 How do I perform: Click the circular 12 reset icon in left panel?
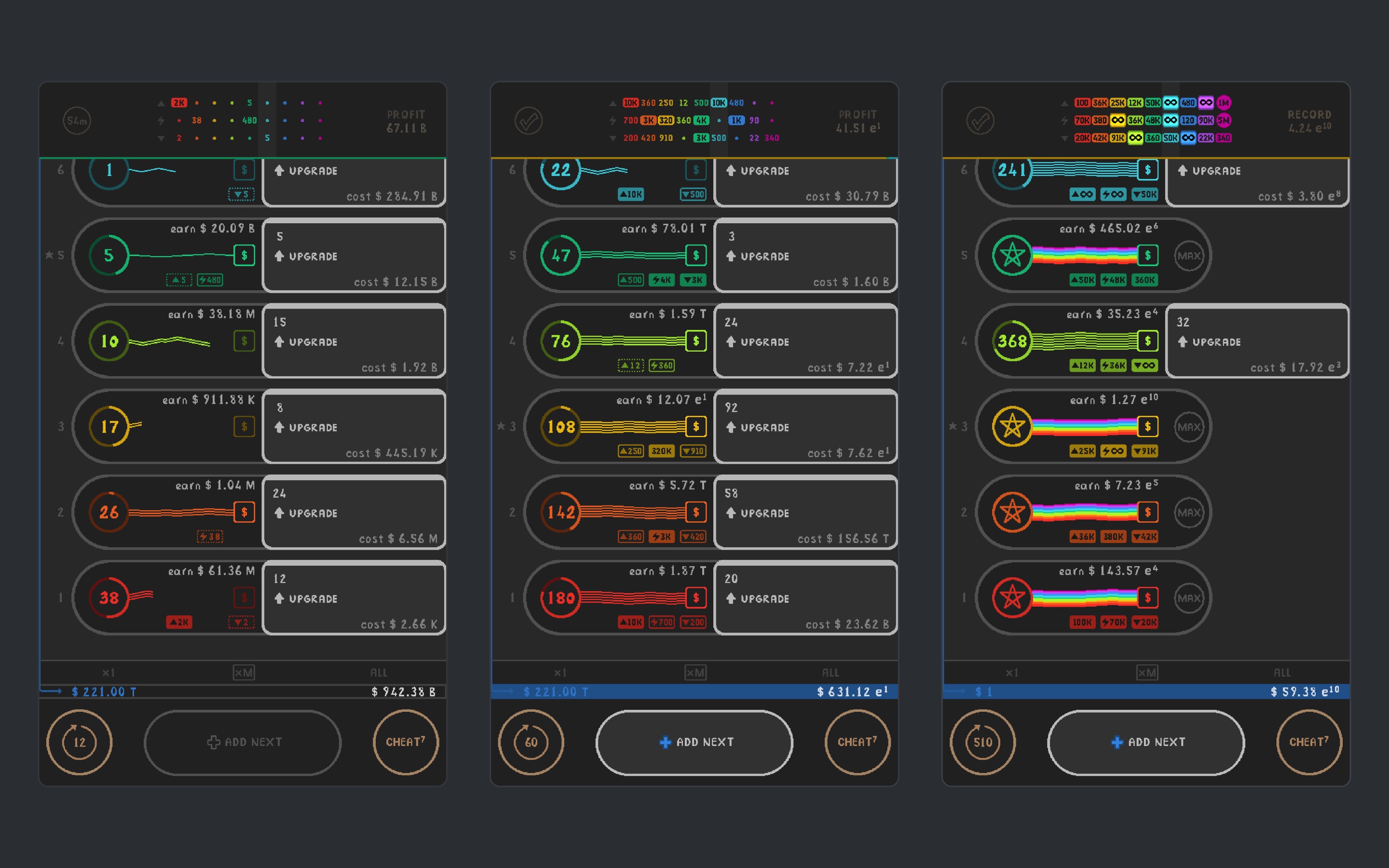(79, 742)
